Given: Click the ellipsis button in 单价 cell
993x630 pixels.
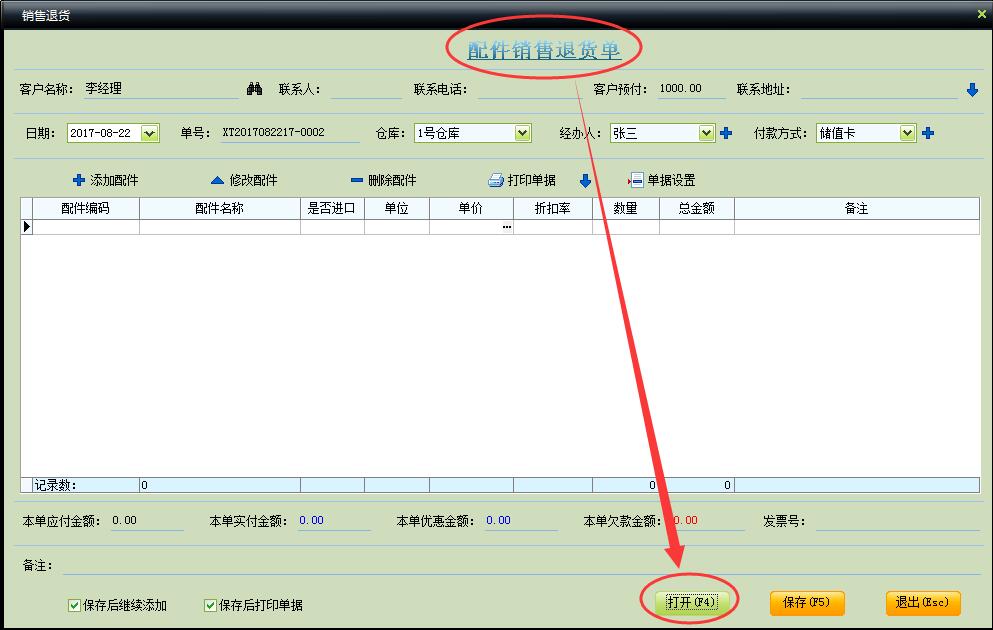Looking at the screenshot, I should [507, 227].
